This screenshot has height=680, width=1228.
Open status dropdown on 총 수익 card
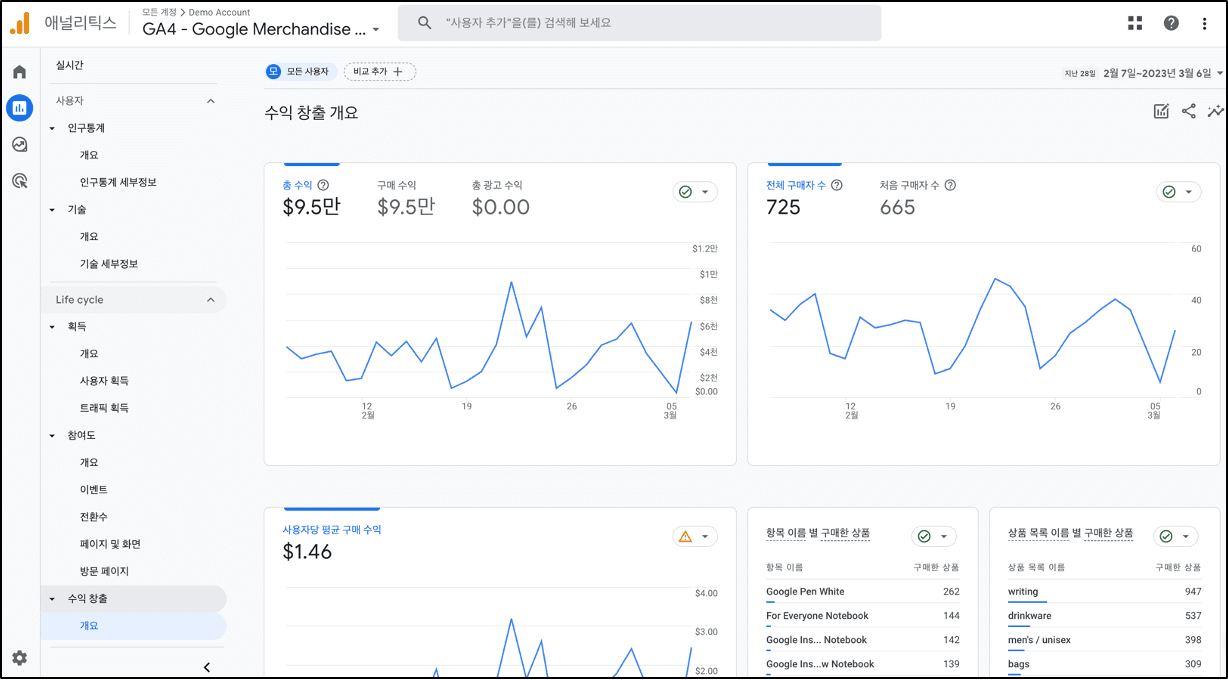coord(695,192)
